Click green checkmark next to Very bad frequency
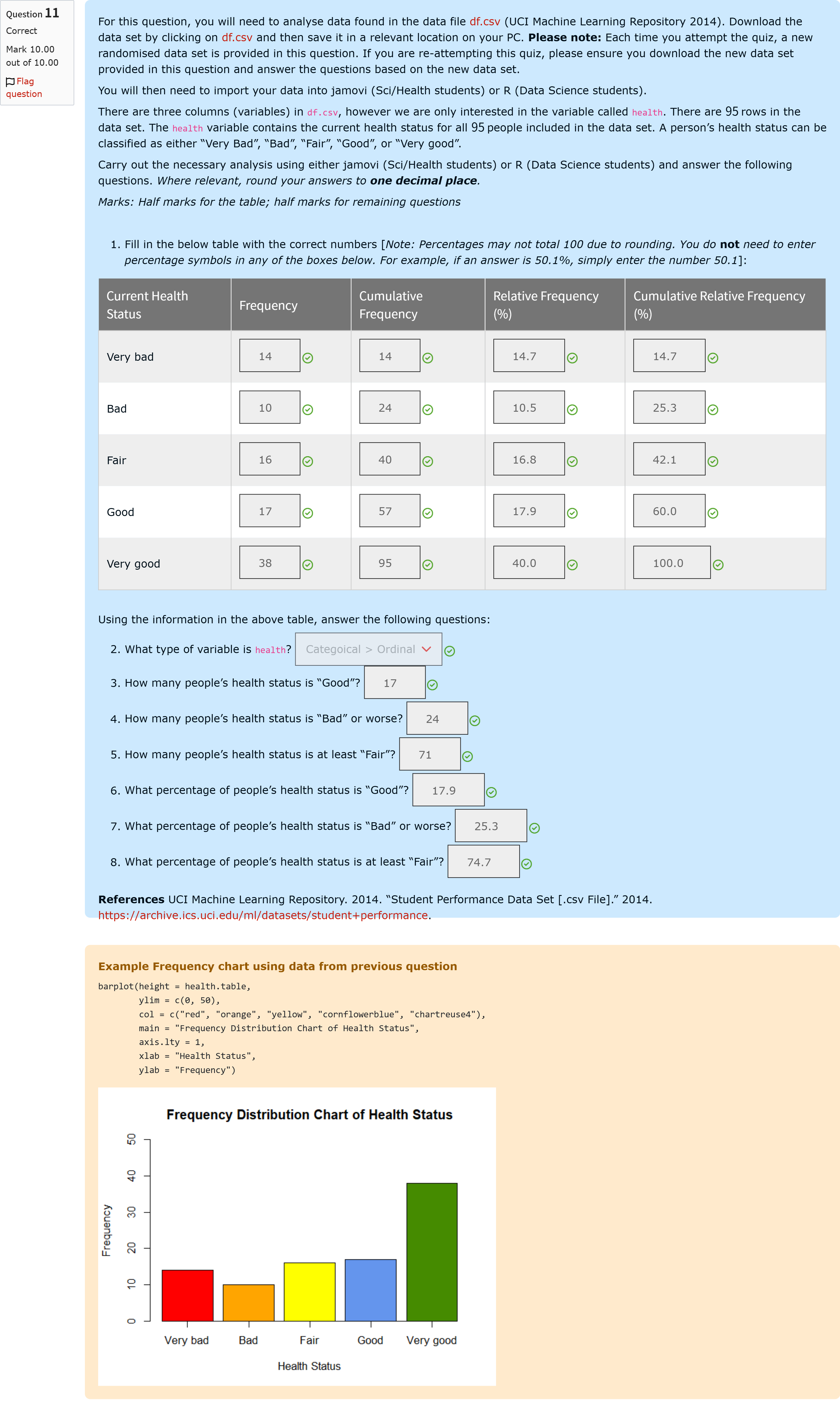The width and height of the screenshot is (840, 1409). tap(308, 357)
